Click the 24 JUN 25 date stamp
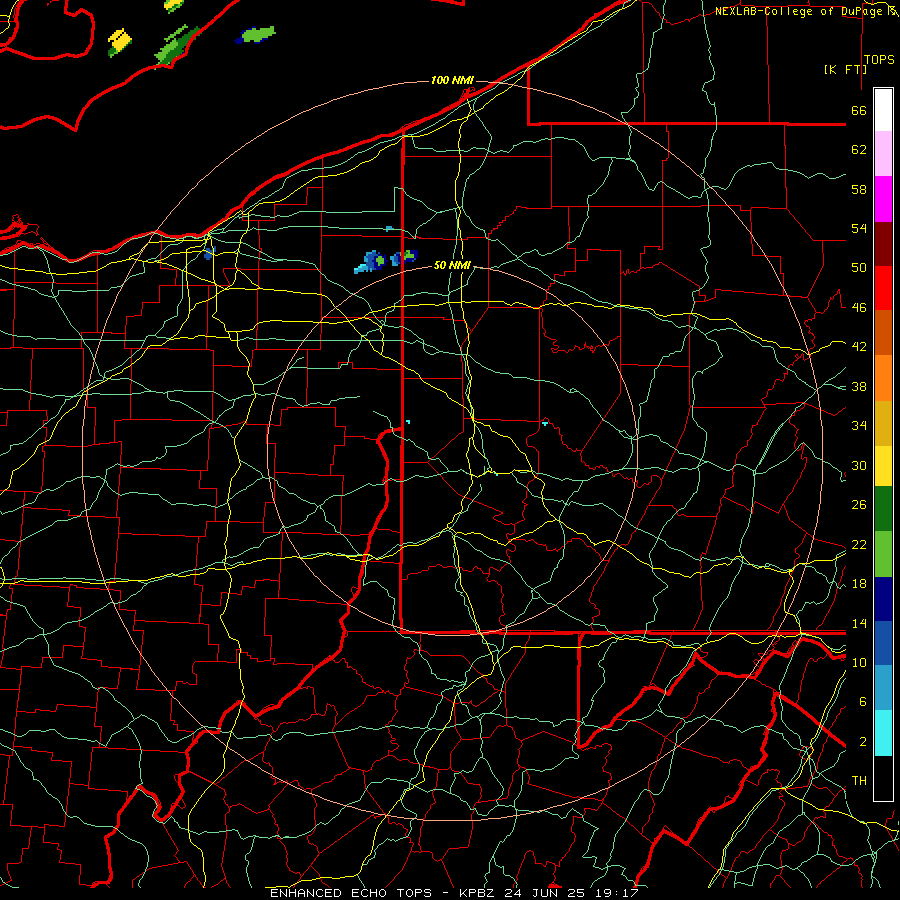Viewport: 900px width, 900px height. point(547,893)
